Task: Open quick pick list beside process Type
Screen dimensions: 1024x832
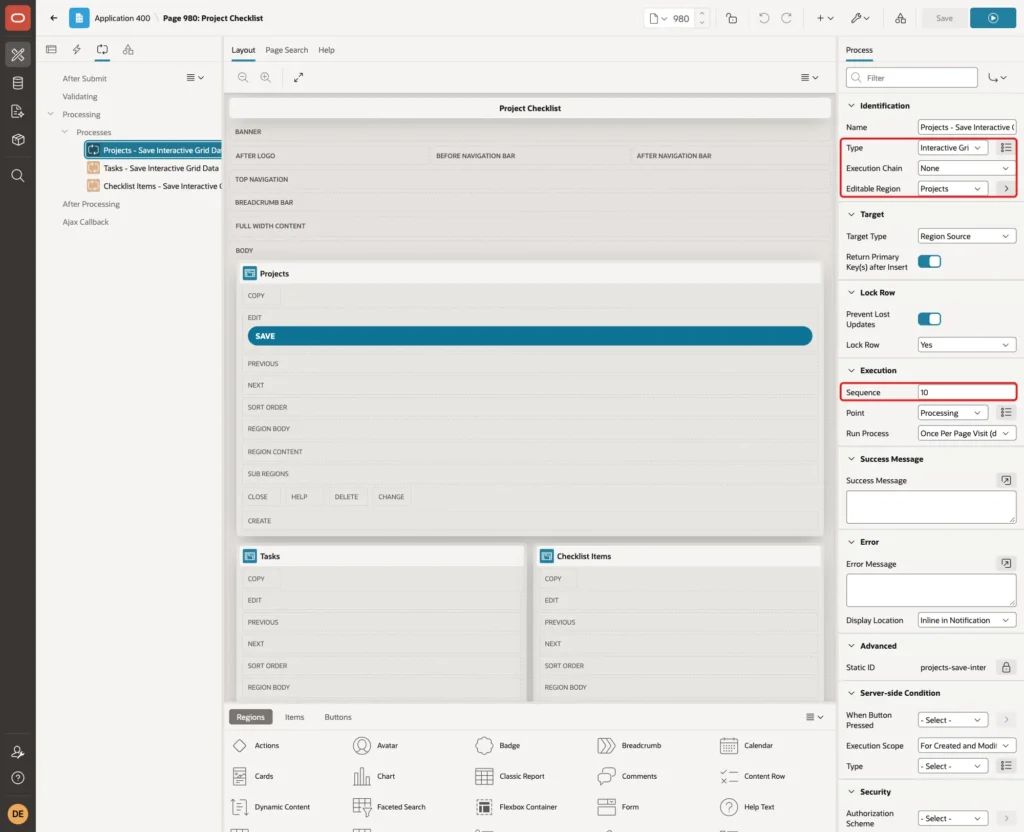Action: point(1006,148)
